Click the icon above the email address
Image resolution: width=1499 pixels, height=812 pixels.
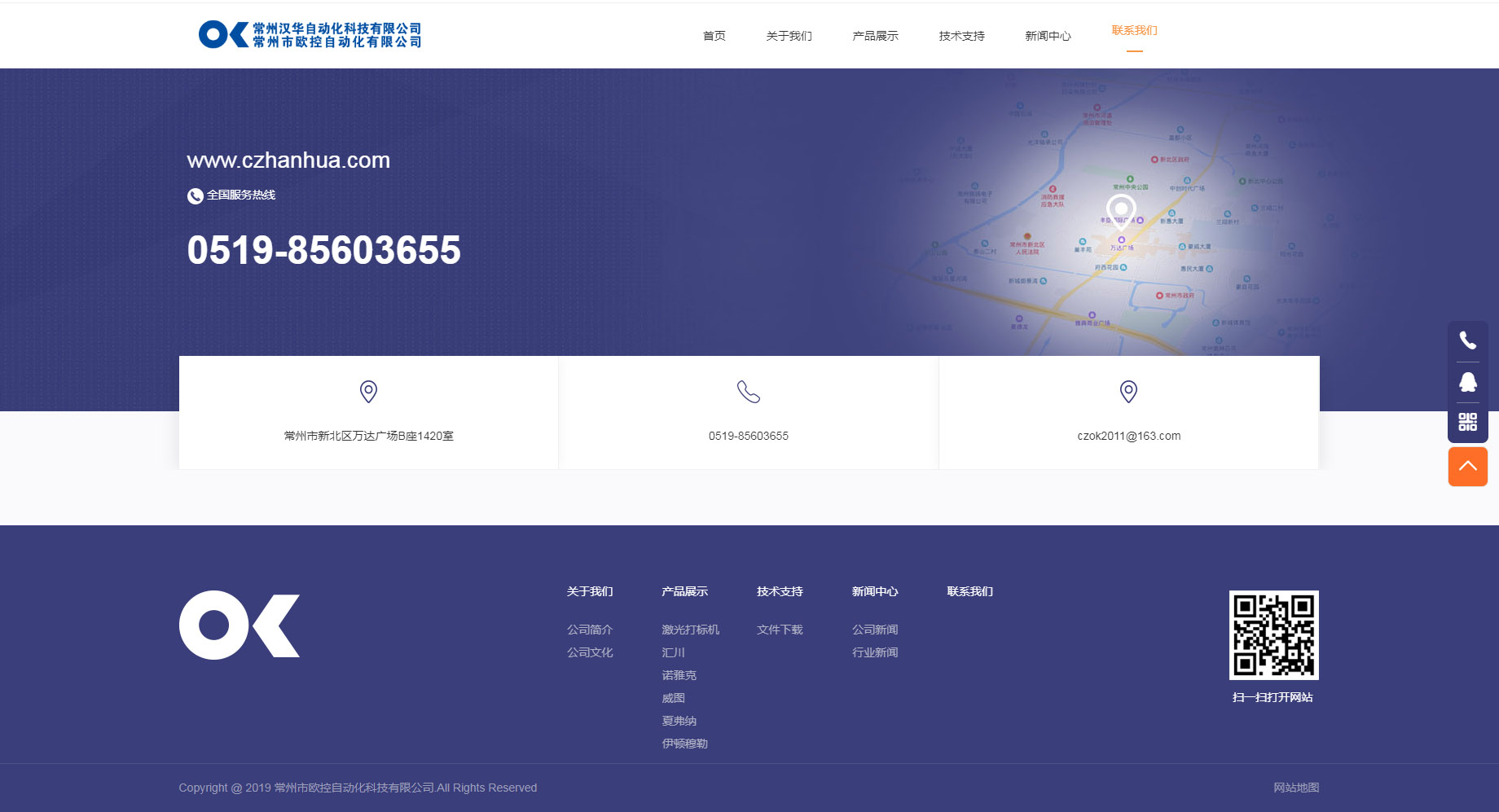[1128, 392]
